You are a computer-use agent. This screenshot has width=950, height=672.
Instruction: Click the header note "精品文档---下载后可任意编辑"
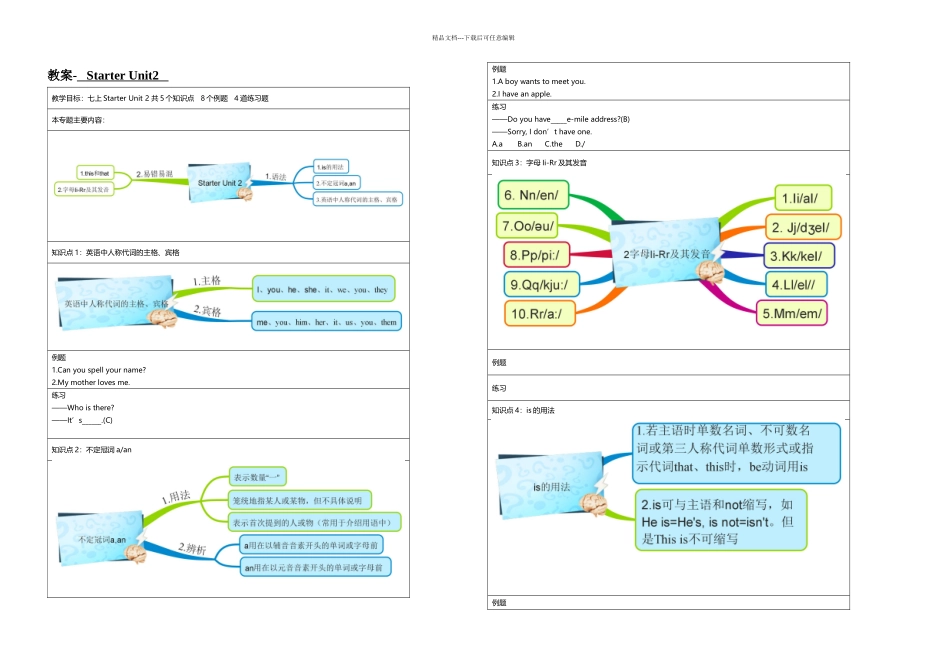[x=473, y=38]
